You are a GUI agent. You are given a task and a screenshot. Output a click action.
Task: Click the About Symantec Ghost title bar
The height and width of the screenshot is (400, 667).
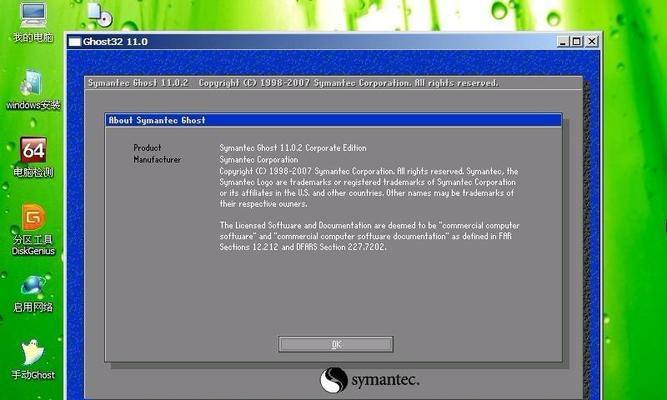click(334, 120)
